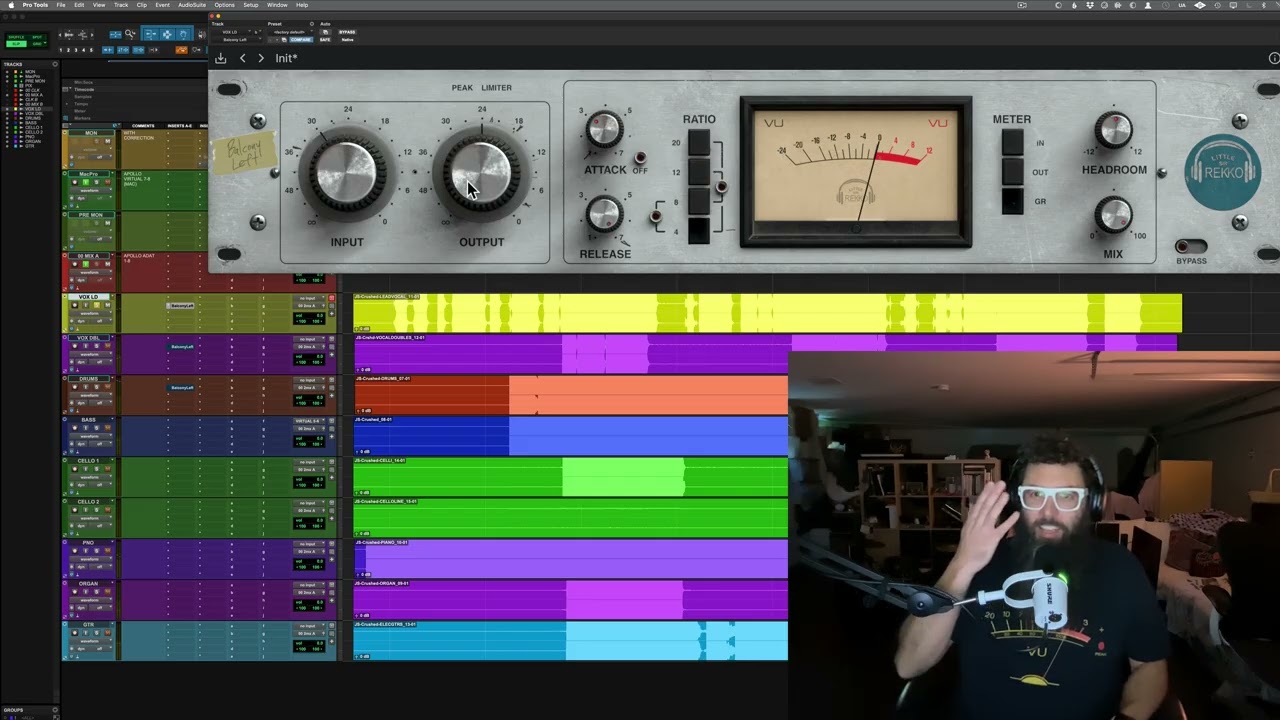Toggle the plugin BYPASS switch on the faceplate
The height and width of the screenshot is (720, 1280).
(x=1190, y=246)
